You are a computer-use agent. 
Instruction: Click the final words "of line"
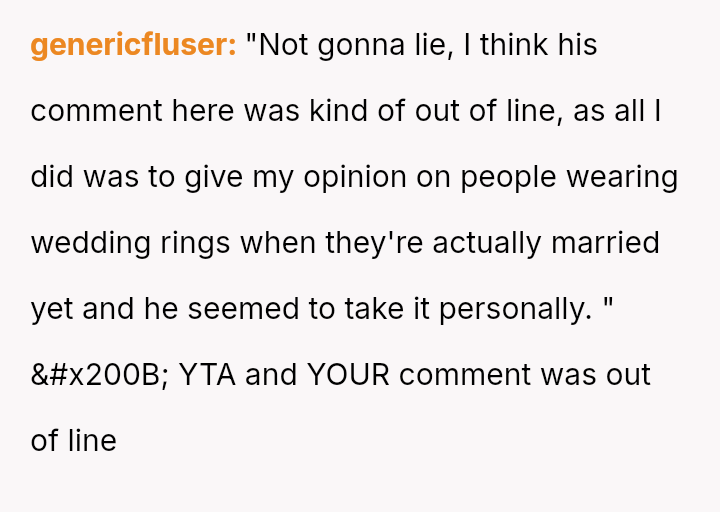click(x=73, y=441)
